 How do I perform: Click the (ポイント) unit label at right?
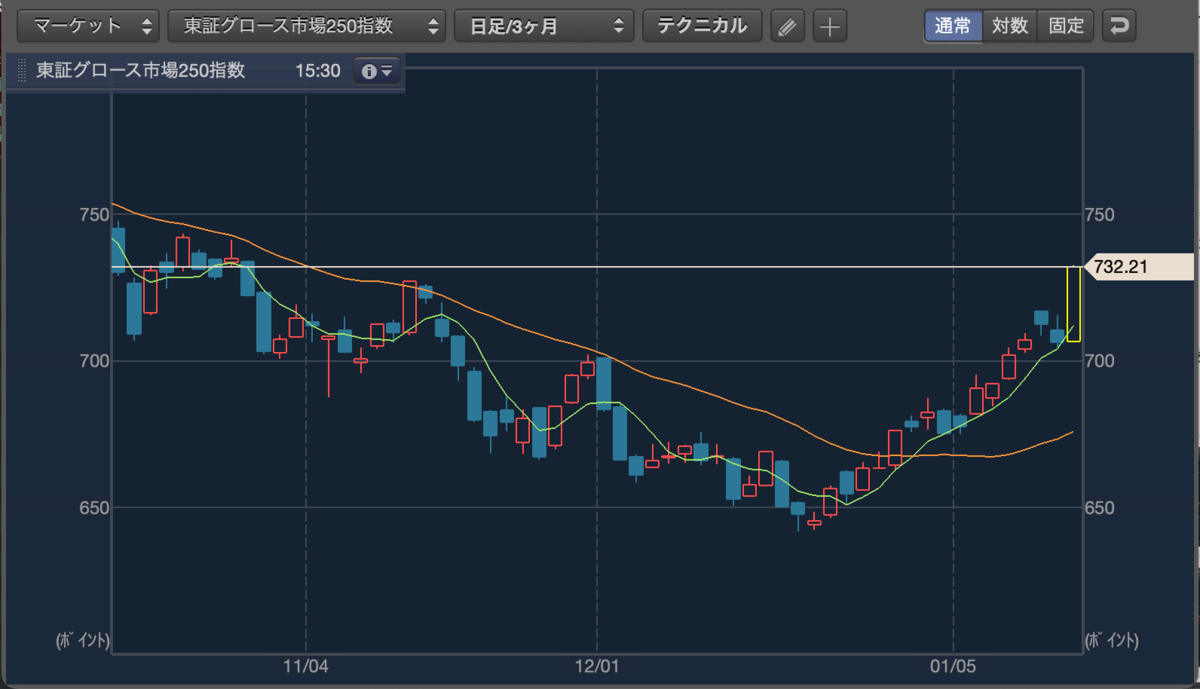pos(1112,641)
